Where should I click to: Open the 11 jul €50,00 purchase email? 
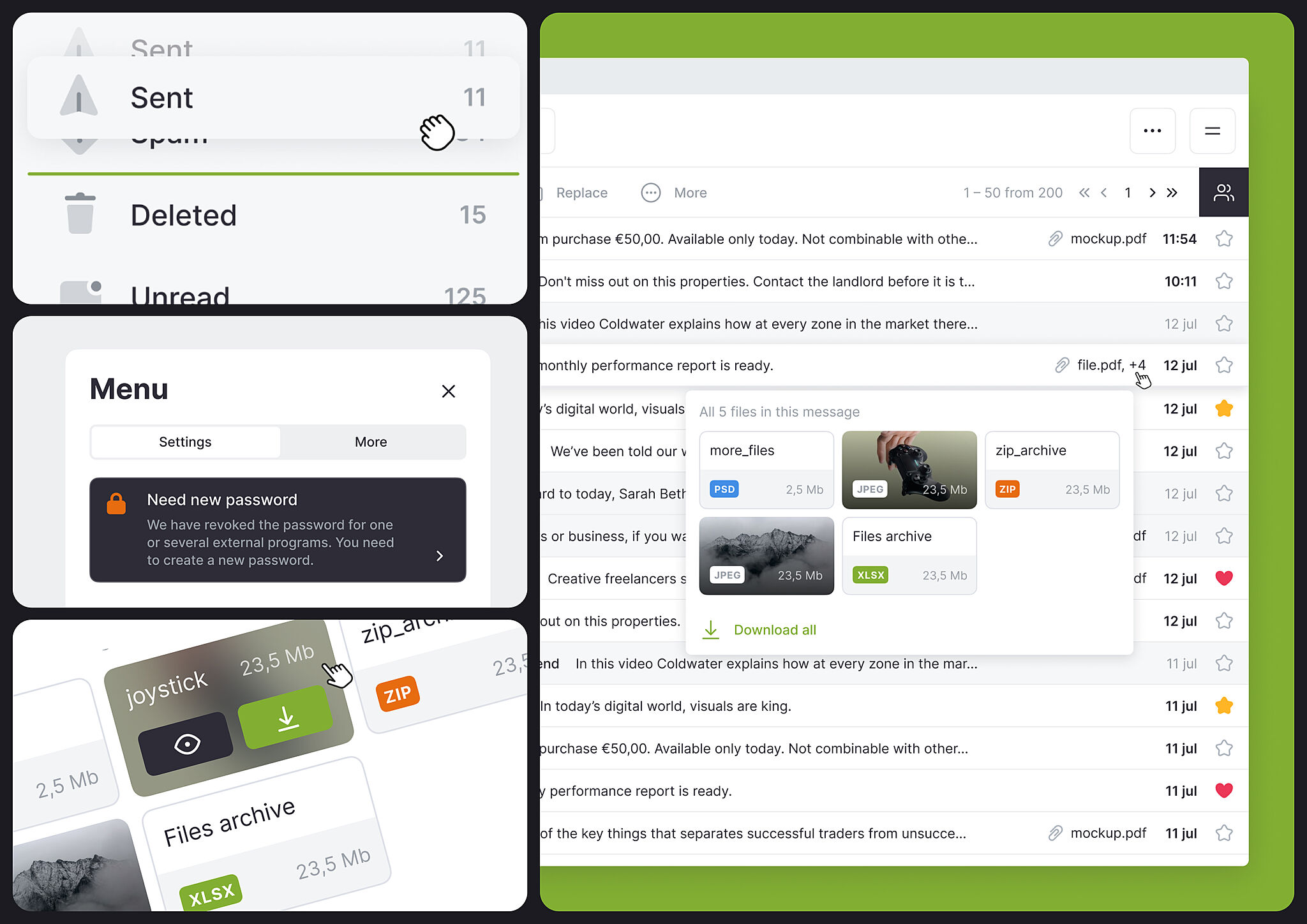click(x=893, y=748)
